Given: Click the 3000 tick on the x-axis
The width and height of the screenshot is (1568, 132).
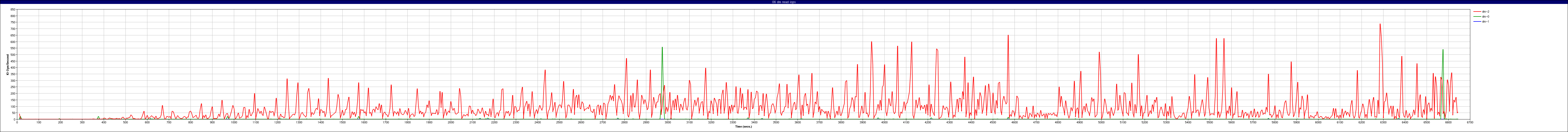Looking at the screenshot, I should (668, 122).
